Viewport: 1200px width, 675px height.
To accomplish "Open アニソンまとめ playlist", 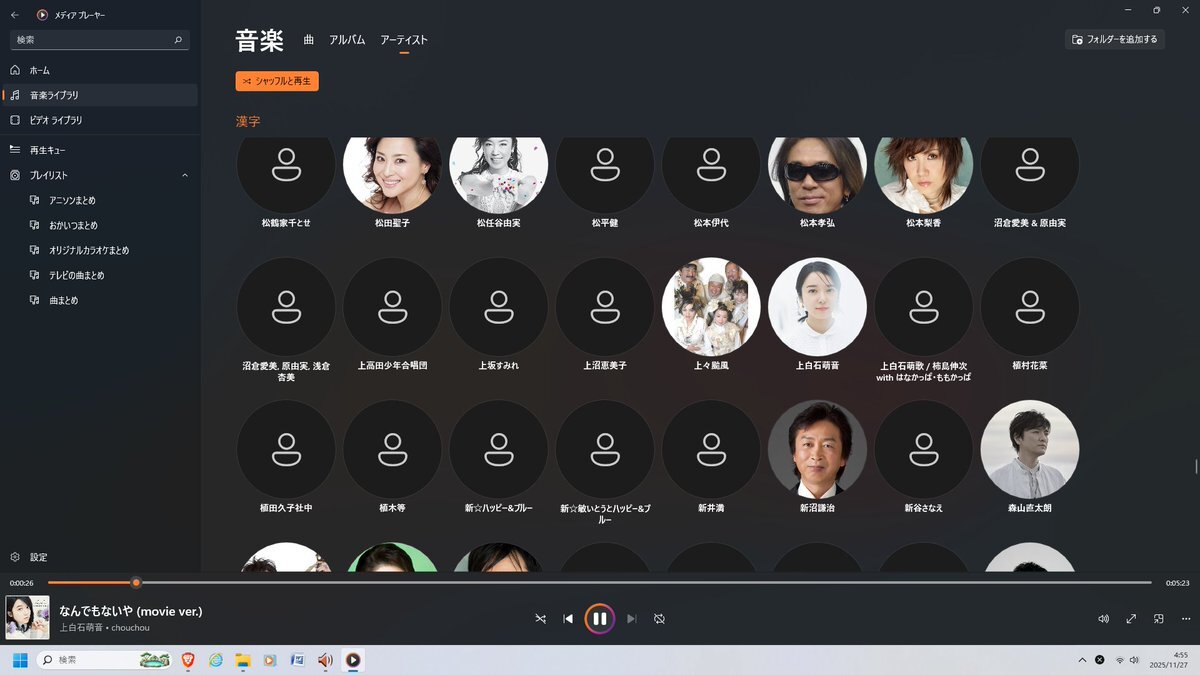I will tap(73, 200).
